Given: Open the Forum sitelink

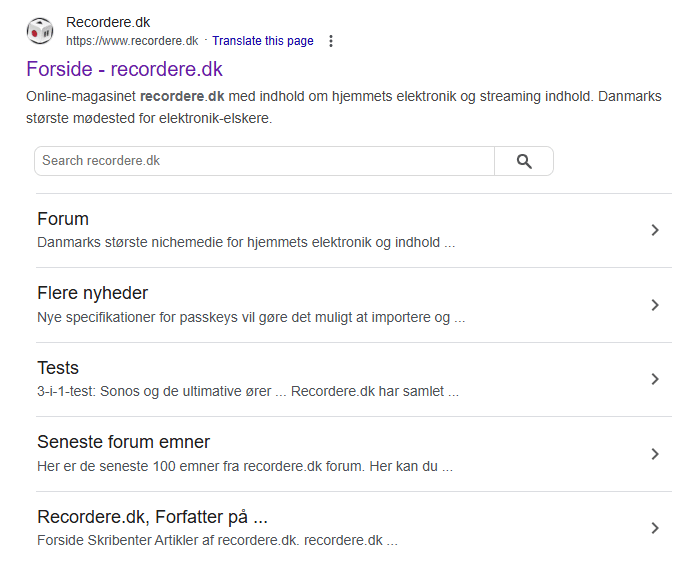Looking at the screenshot, I should 63,219.
